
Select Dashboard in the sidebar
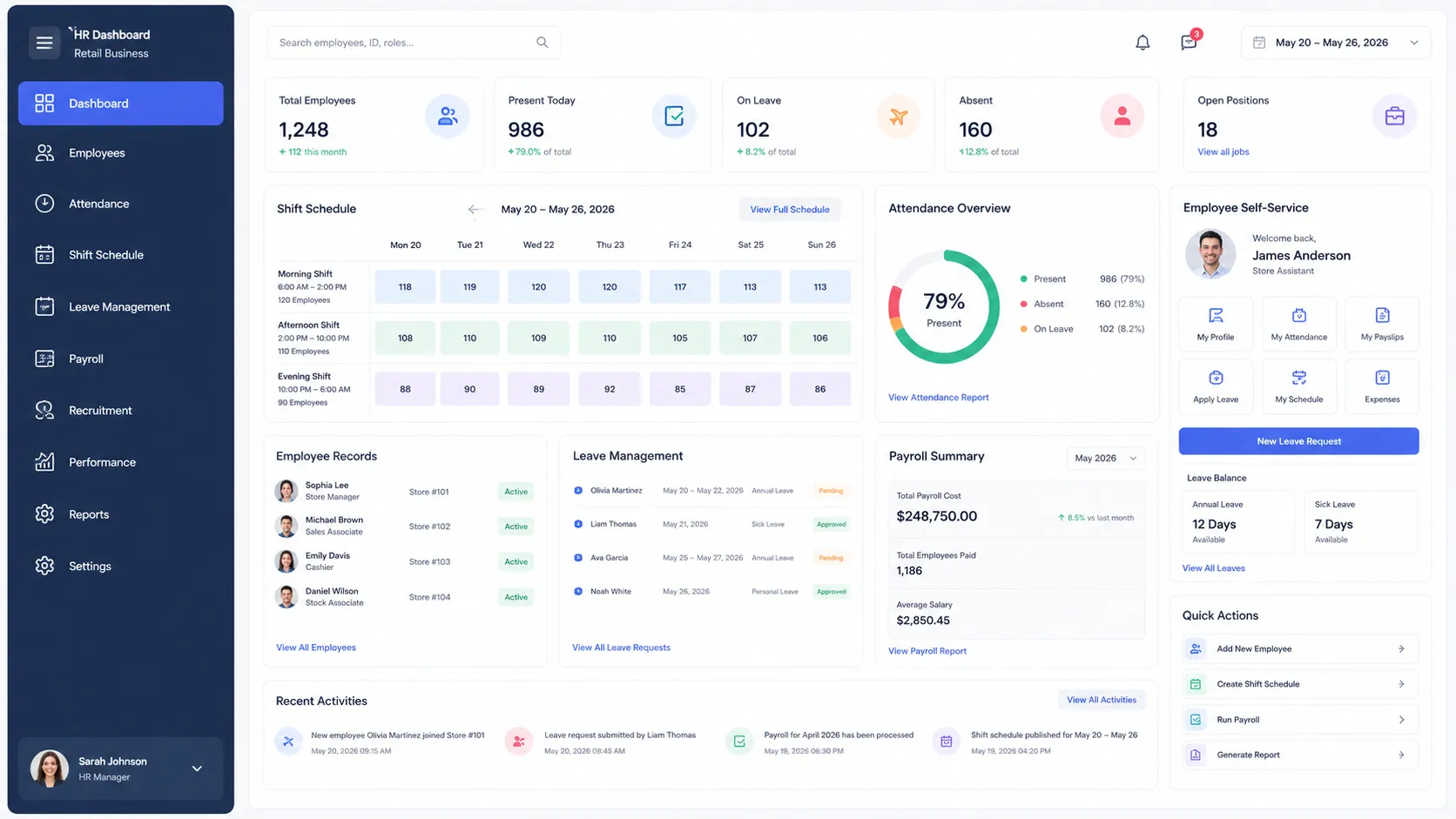(121, 104)
